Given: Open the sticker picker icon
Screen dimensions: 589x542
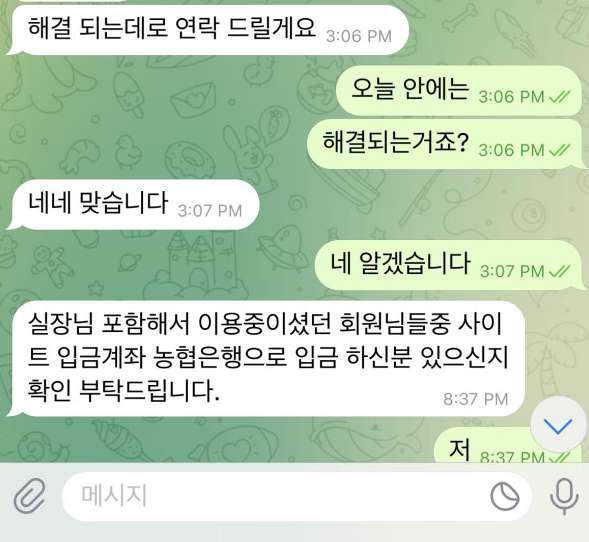Looking at the screenshot, I should pyautogui.click(x=505, y=497).
